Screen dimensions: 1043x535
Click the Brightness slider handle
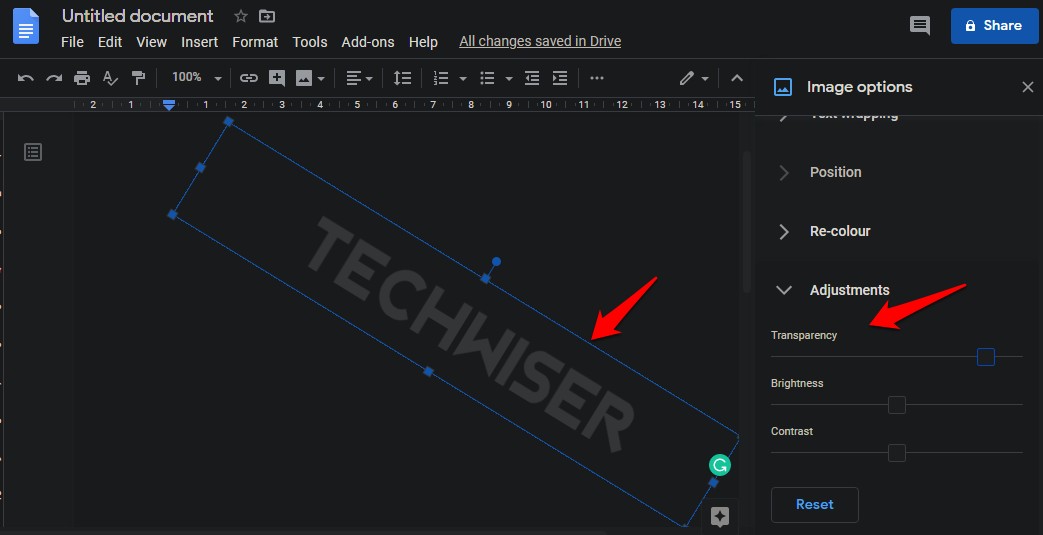pos(897,405)
